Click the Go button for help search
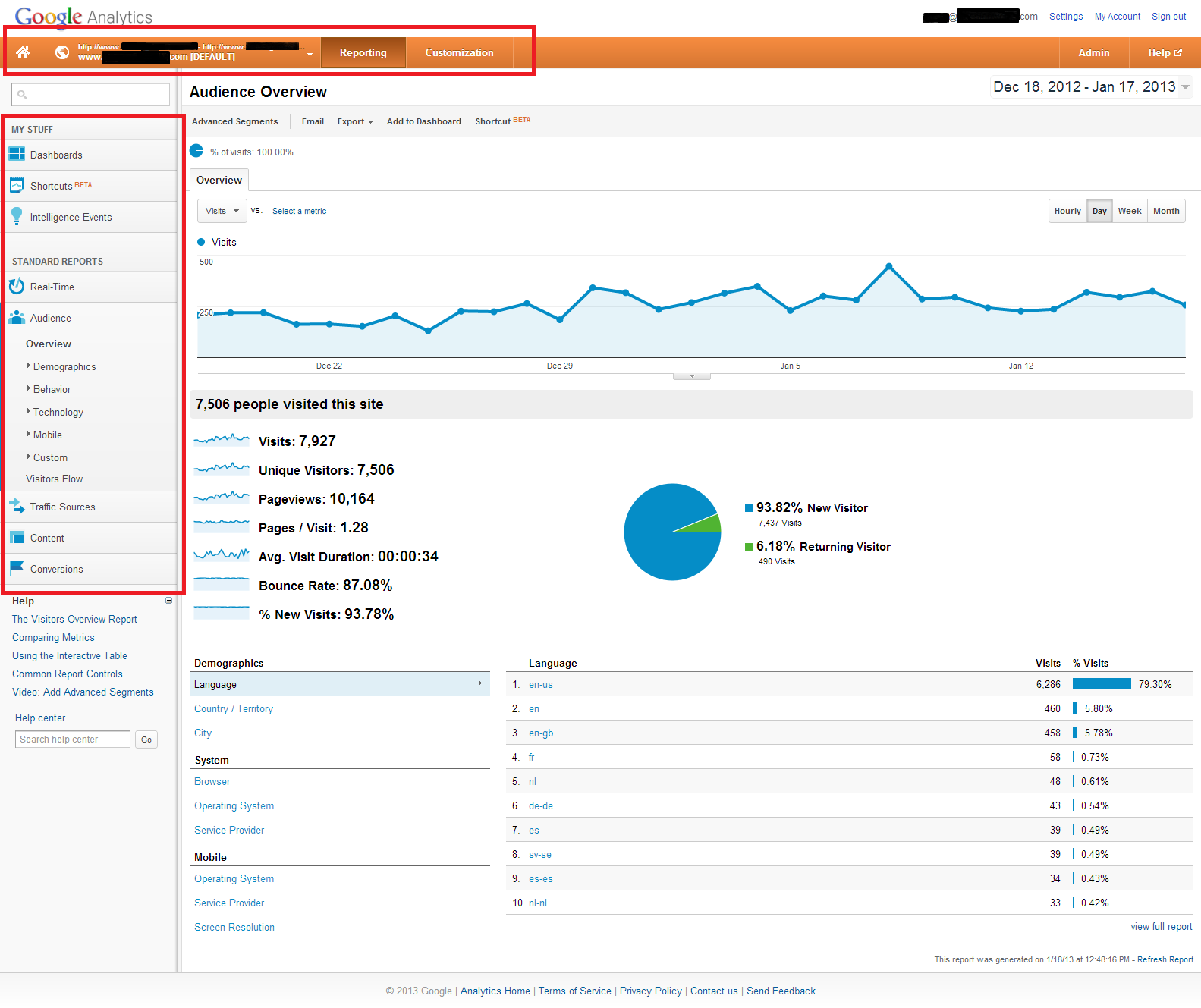Image resolution: width=1201 pixels, height=1008 pixels. click(x=146, y=740)
